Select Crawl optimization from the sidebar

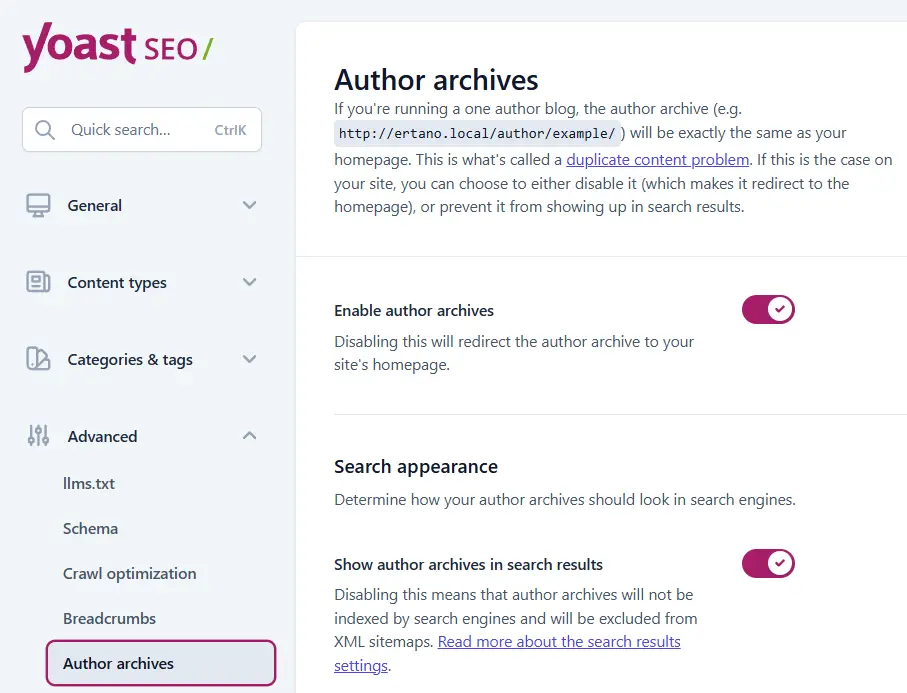point(130,573)
